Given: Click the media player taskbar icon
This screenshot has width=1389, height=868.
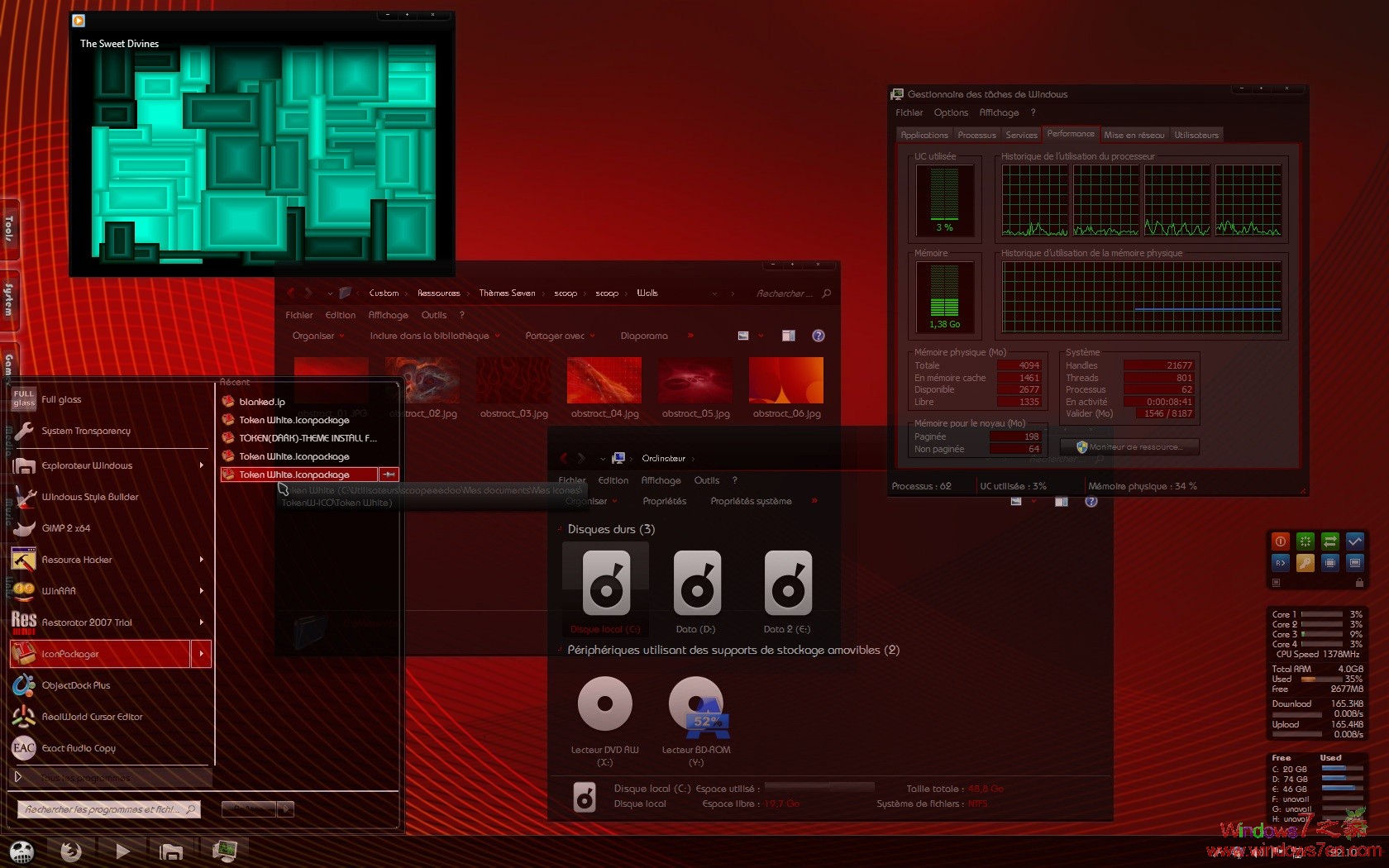Looking at the screenshot, I should 122,851.
